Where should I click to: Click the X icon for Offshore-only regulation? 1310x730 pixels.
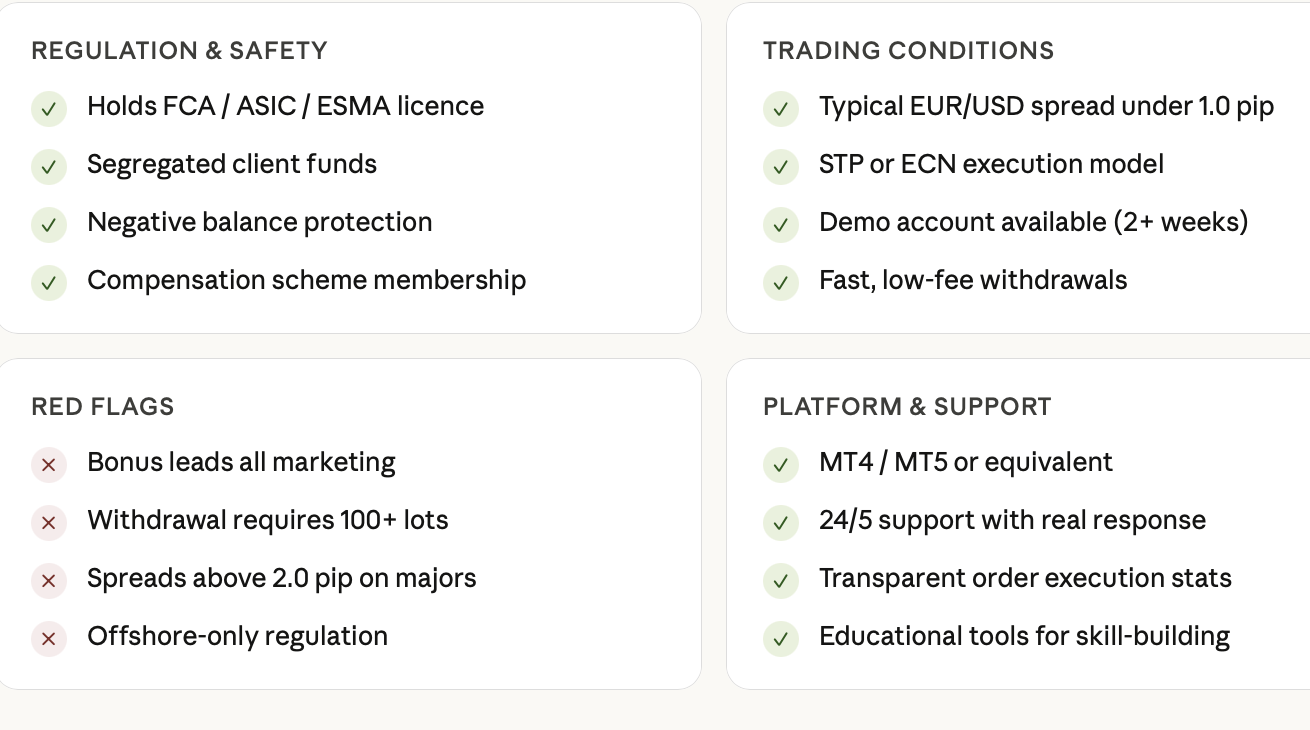coord(49,638)
